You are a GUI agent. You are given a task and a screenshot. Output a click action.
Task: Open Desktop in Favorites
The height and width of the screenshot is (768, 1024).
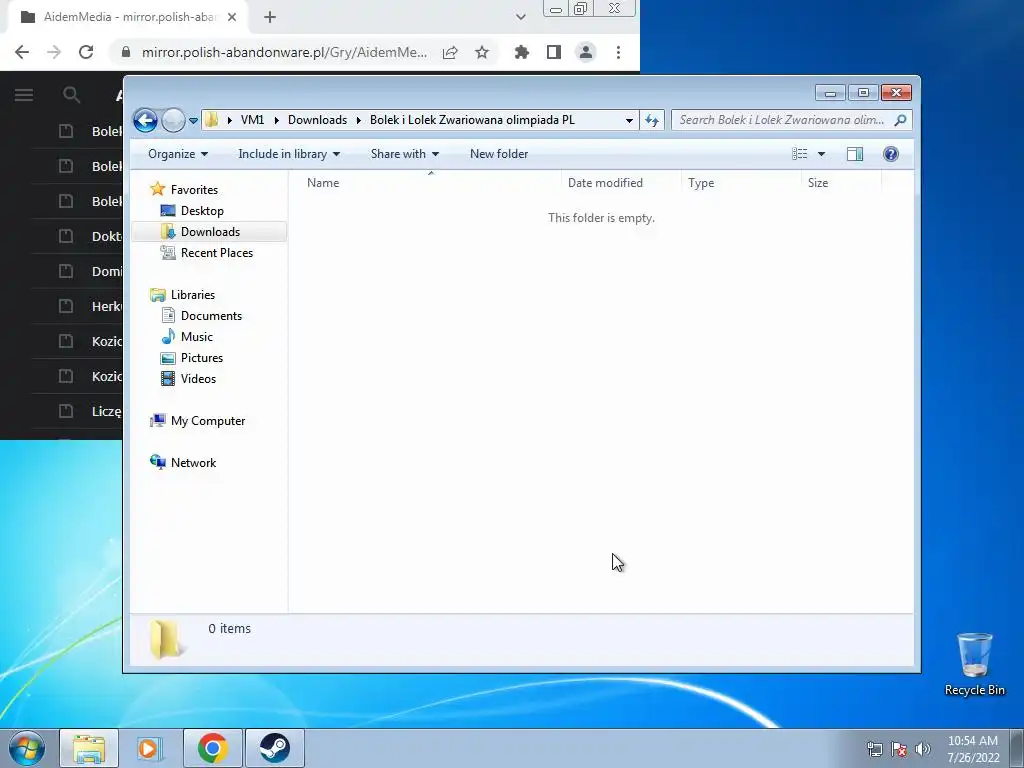[202, 211]
